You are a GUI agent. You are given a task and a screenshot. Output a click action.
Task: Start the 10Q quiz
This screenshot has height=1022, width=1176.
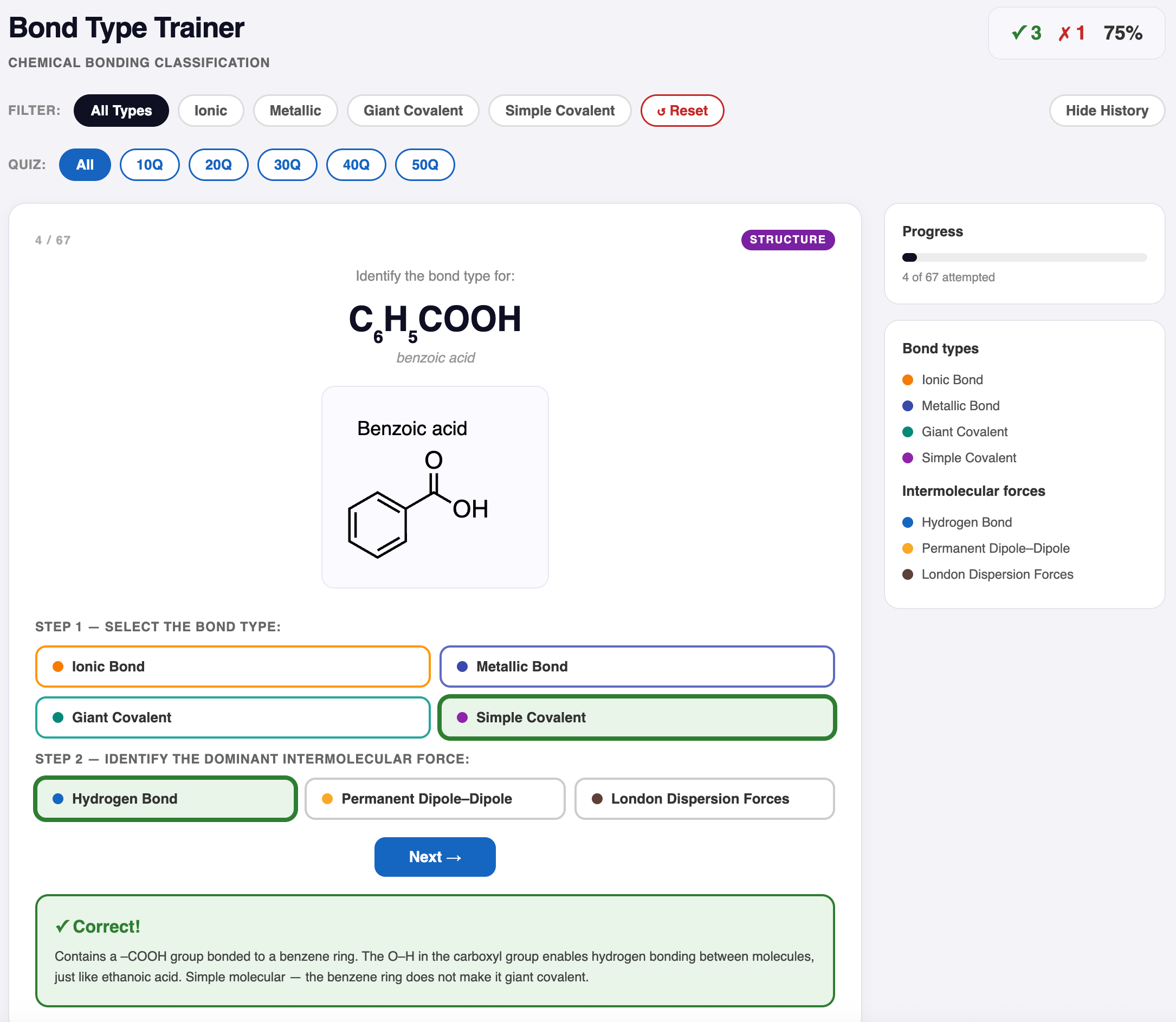(150, 165)
